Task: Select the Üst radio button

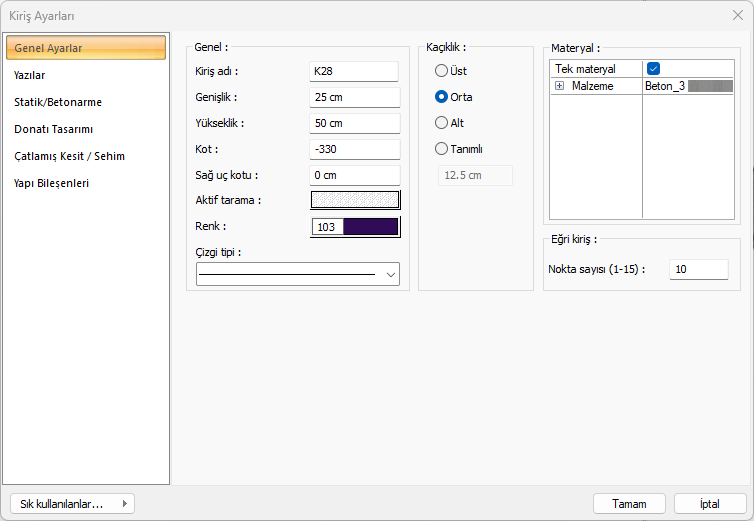Action: click(x=441, y=71)
